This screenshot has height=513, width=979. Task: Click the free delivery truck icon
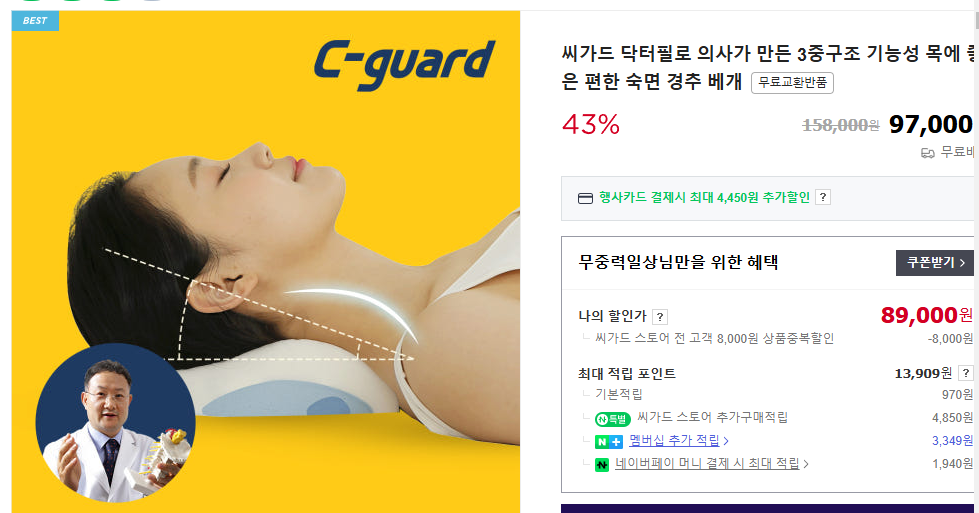927,153
